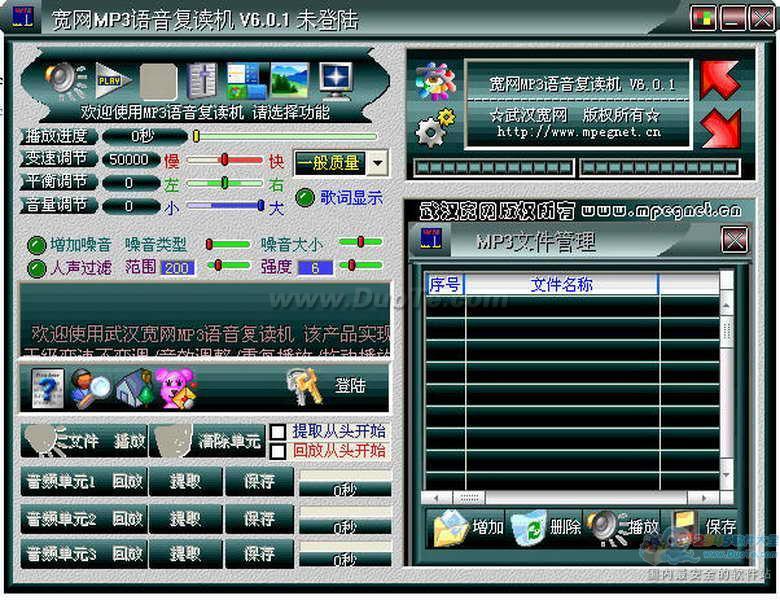Check the 回放从头开始 checkbox
The image size is (780, 600).
[x=278, y=451]
